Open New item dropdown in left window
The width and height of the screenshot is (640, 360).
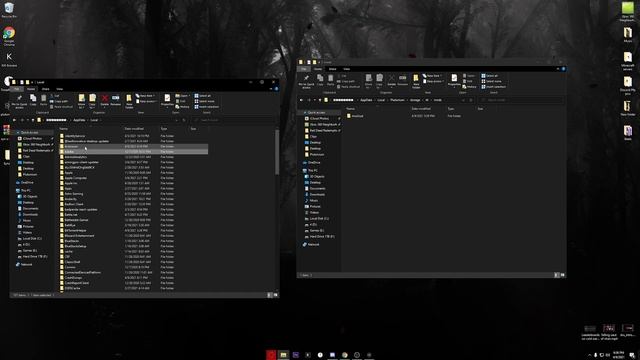(145, 96)
